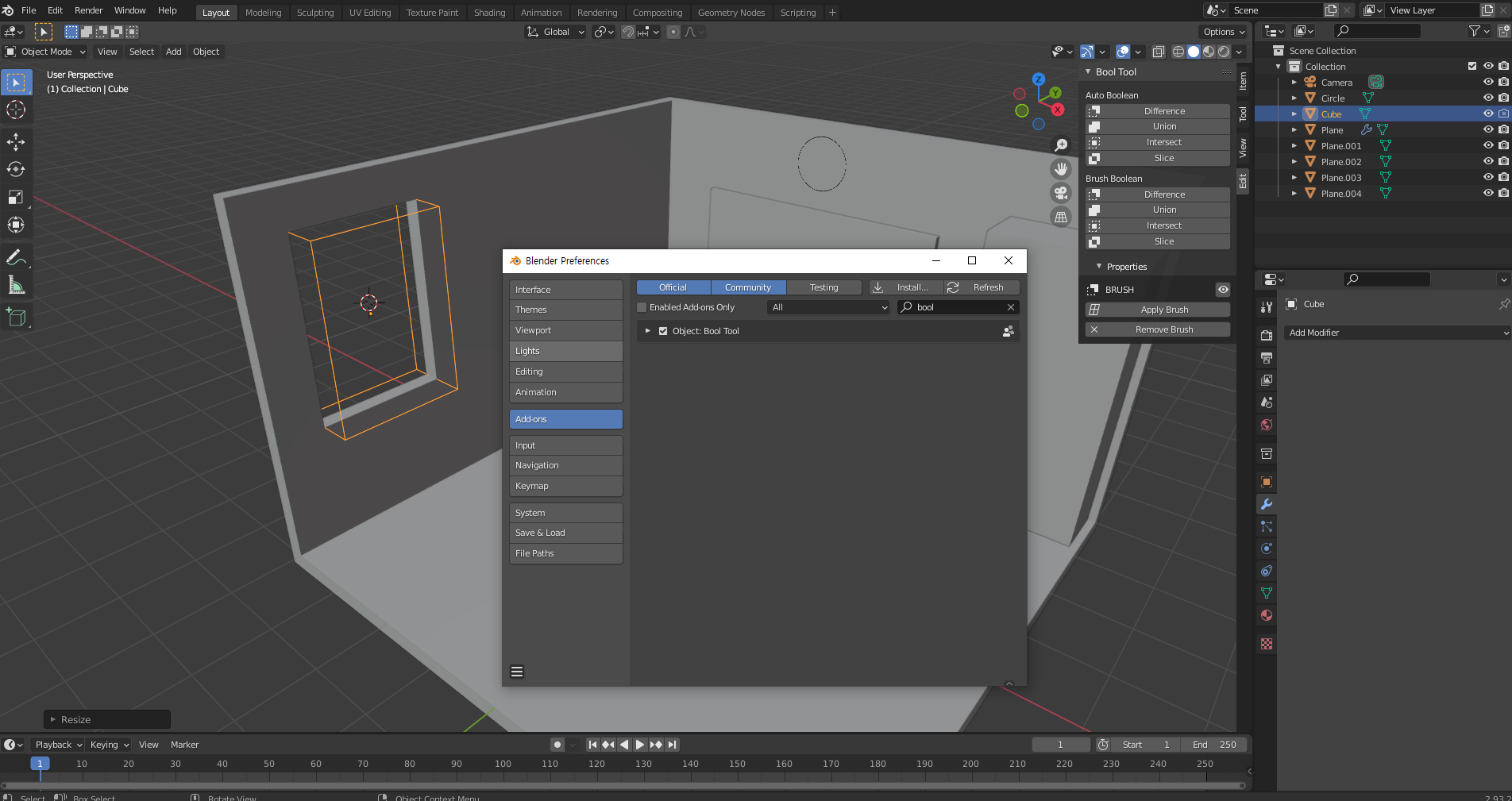Image resolution: width=1512 pixels, height=801 pixels.
Task: Click the Z axis on navigation gizmo
Action: tap(1039, 79)
